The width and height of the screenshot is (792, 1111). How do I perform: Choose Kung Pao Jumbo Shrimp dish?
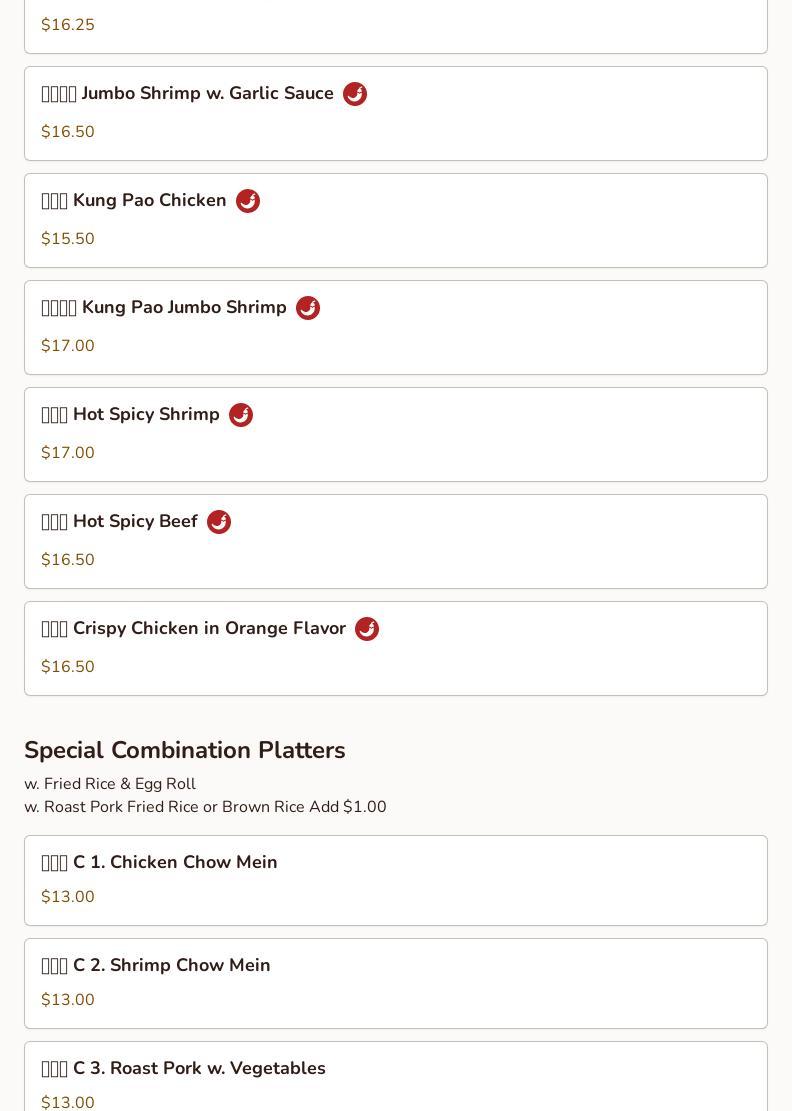(184, 308)
